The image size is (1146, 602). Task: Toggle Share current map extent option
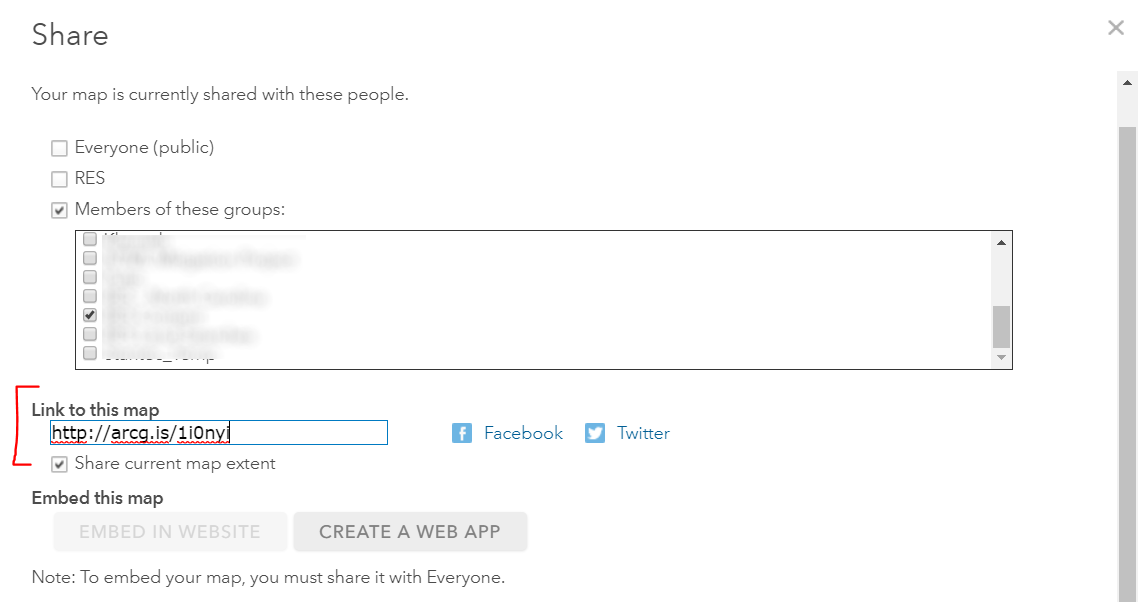click(60, 464)
